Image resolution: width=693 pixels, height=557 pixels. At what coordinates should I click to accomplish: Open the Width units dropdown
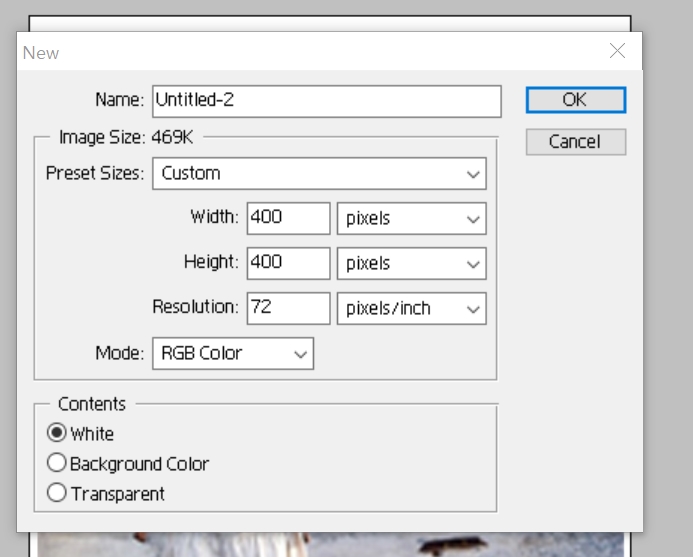point(411,218)
